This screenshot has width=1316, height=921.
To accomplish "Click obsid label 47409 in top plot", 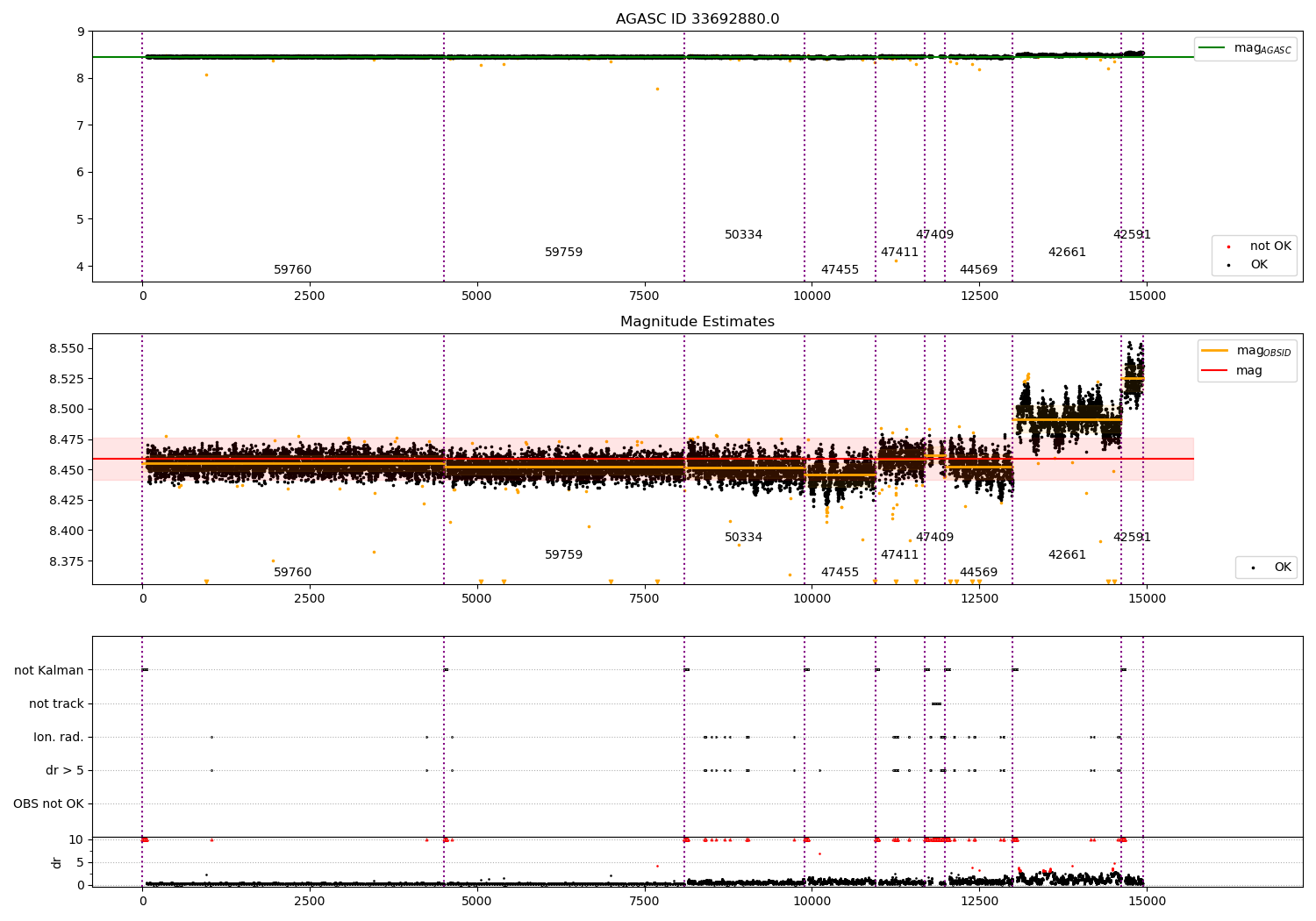I will pyautogui.click(x=934, y=235).
